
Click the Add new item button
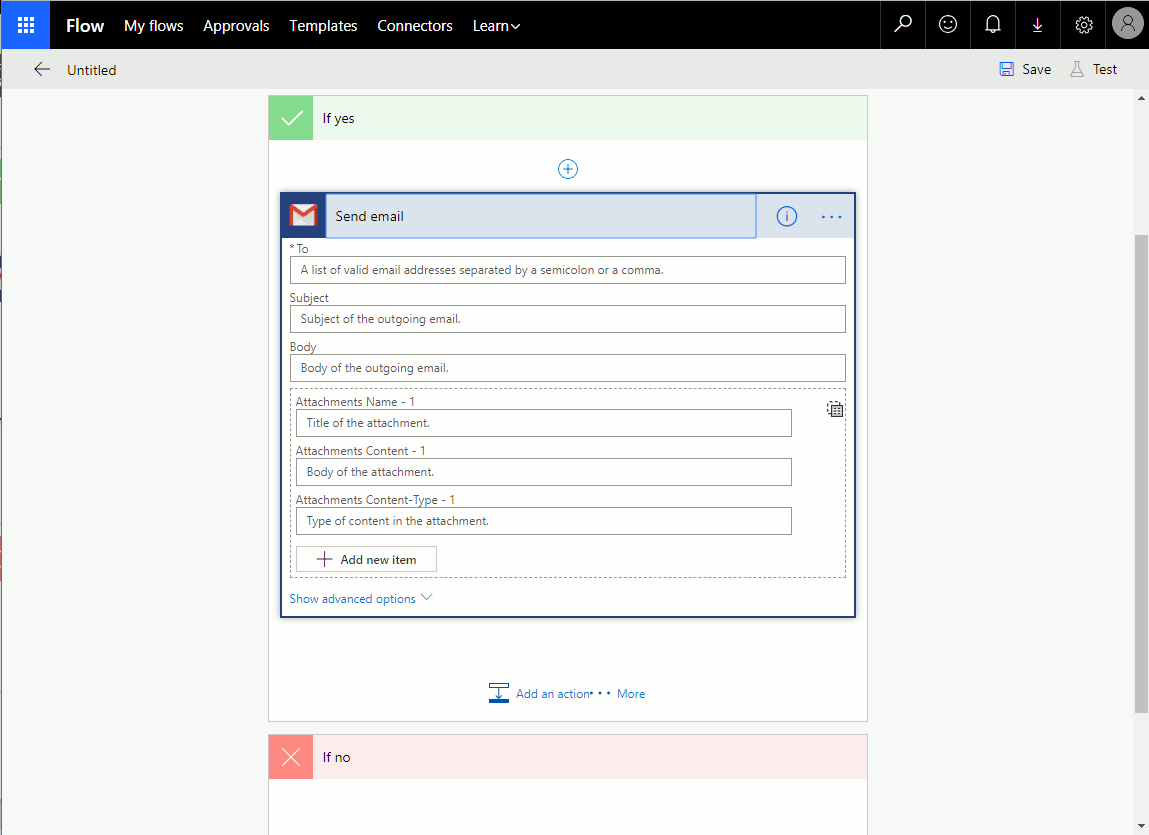pos(366,559)
